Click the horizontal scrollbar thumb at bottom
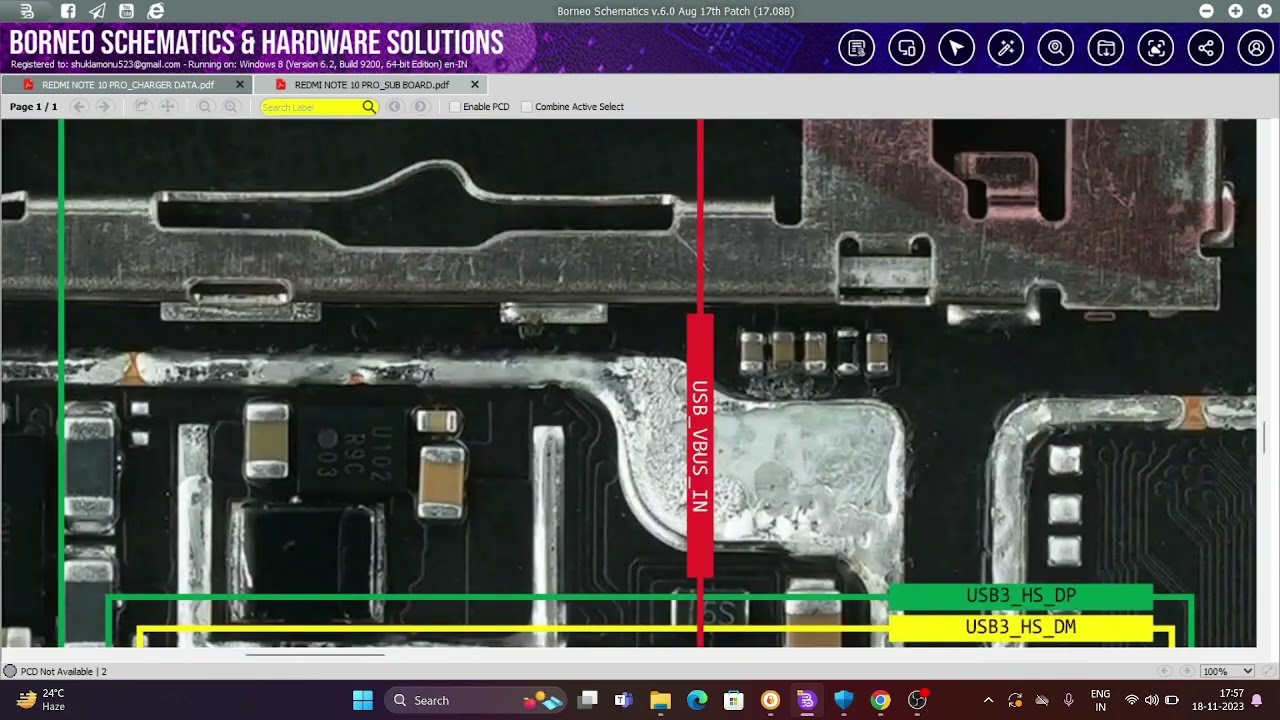This screenshot has height=720, width=1280. point(315,655)
